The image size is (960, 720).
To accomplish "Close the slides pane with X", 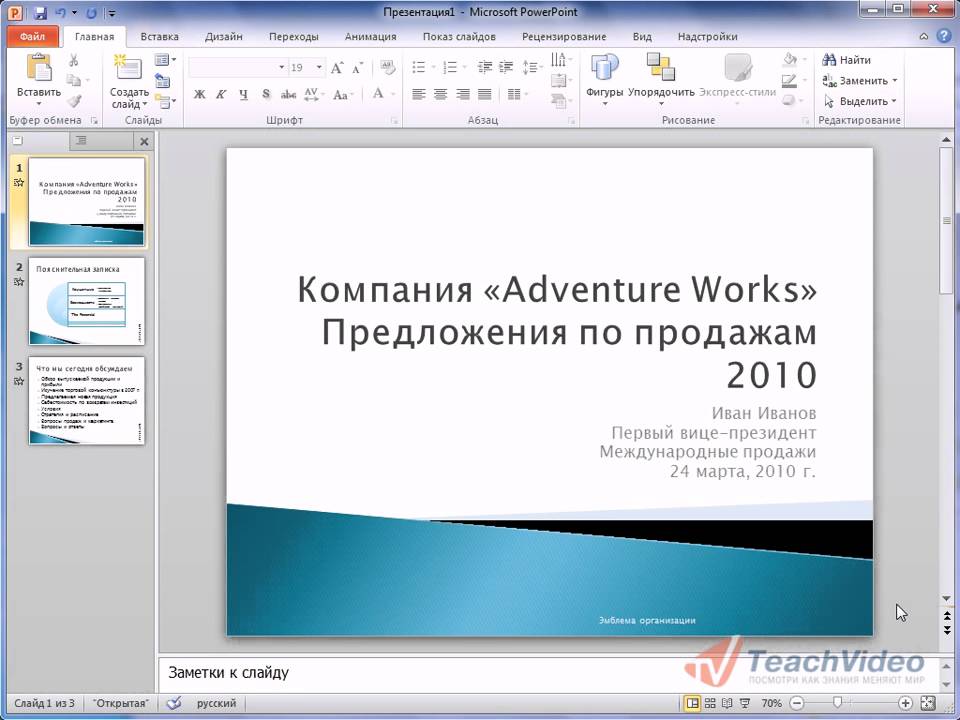I will pos(144,141).
